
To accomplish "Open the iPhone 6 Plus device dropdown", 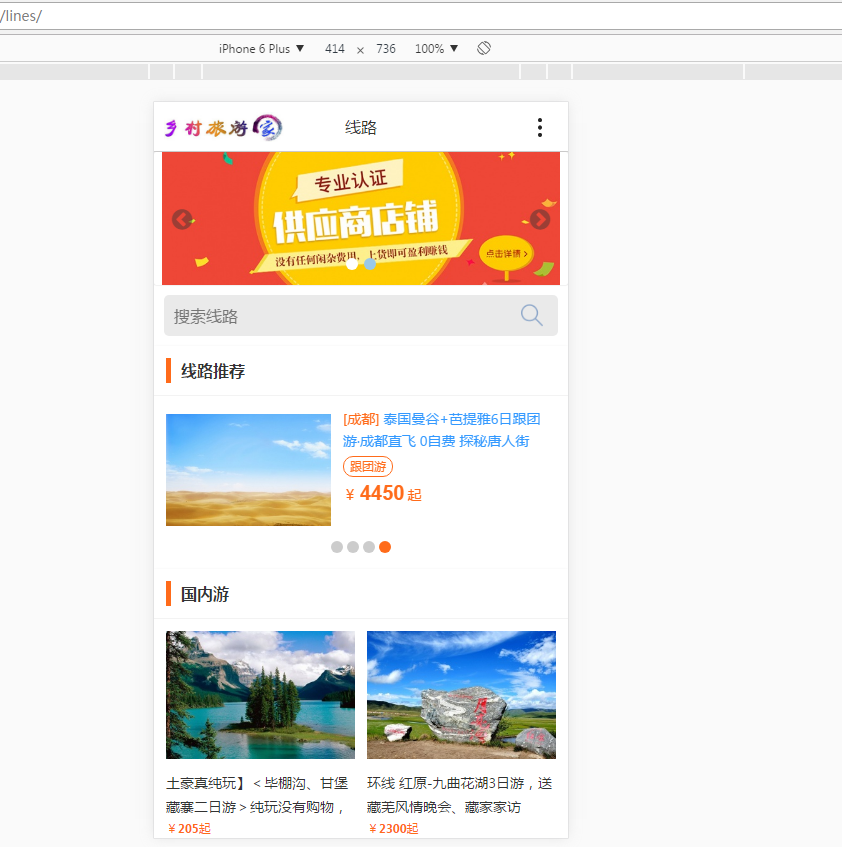I will [261, 48].
